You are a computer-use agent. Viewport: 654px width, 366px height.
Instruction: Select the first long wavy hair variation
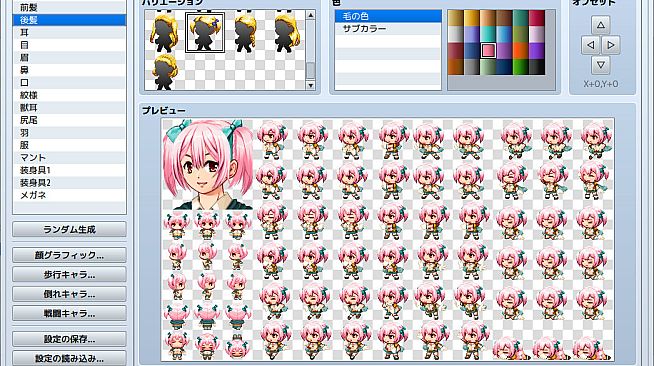[x=164, y=33]
